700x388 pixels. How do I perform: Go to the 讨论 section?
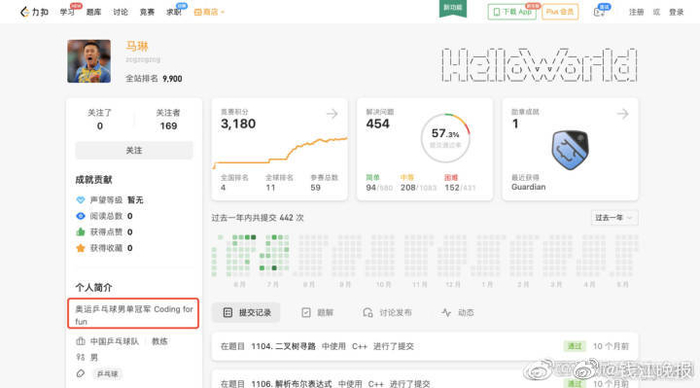(x=121, y=12)
